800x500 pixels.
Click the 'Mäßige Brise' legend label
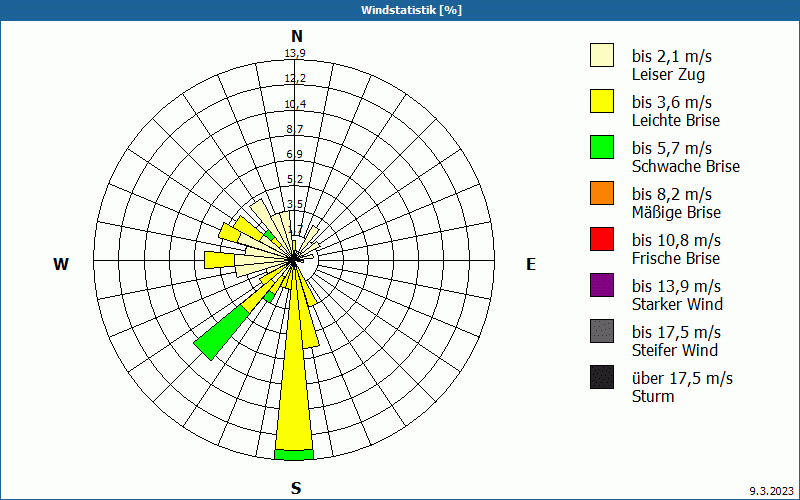(x=677, y=212)
